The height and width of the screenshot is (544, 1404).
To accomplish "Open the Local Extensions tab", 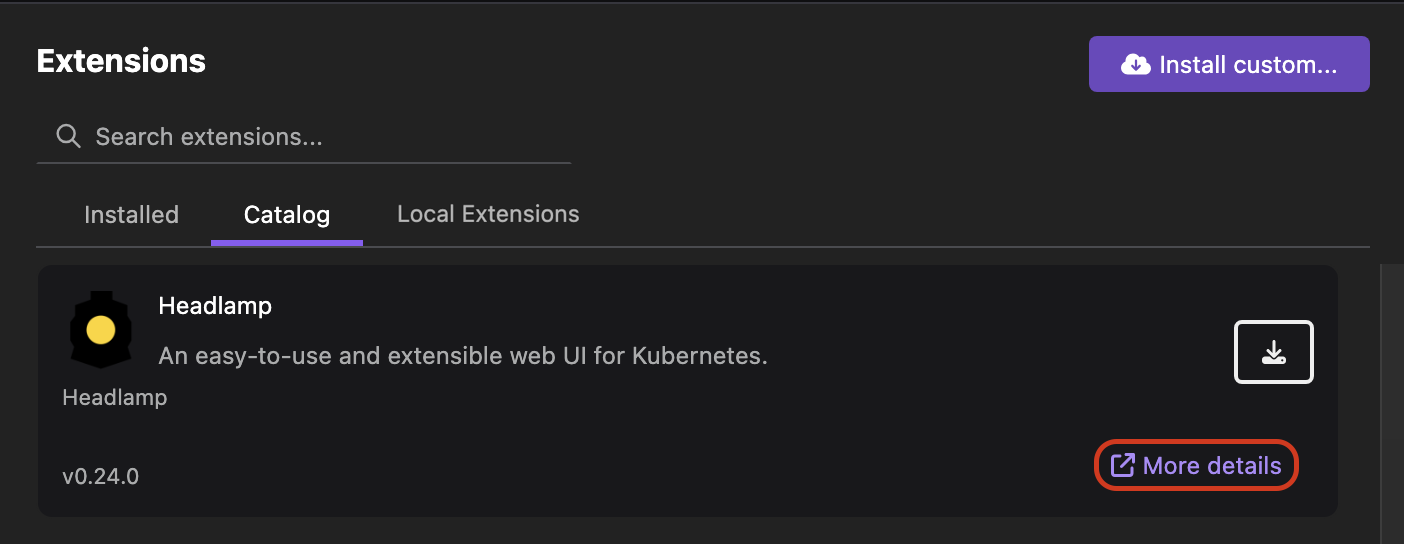I will [488, 214].
